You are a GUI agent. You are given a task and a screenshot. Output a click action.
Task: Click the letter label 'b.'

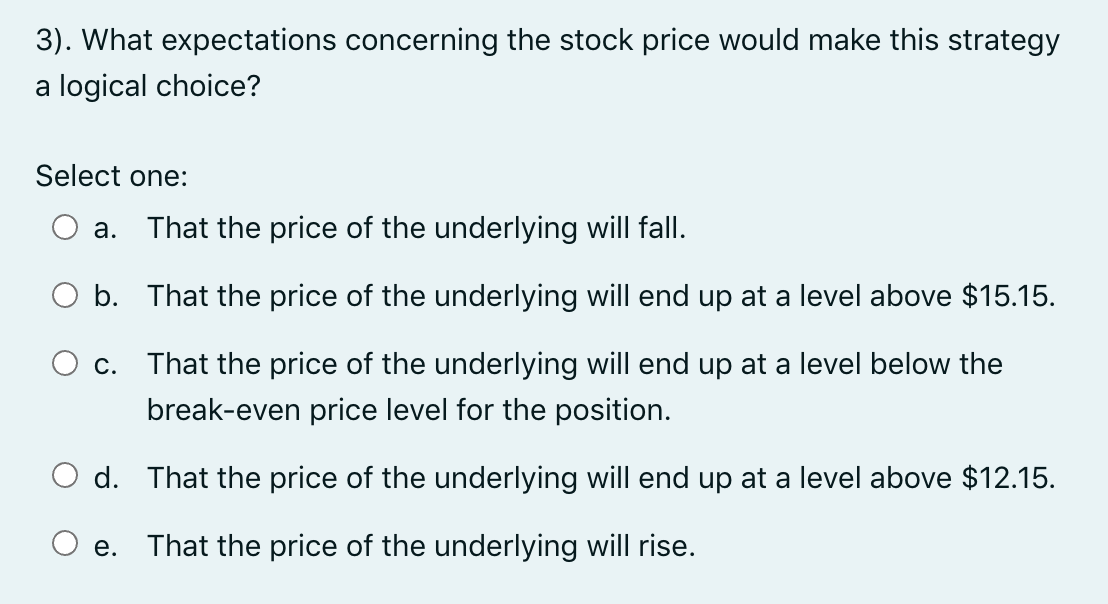click(106, 296)
